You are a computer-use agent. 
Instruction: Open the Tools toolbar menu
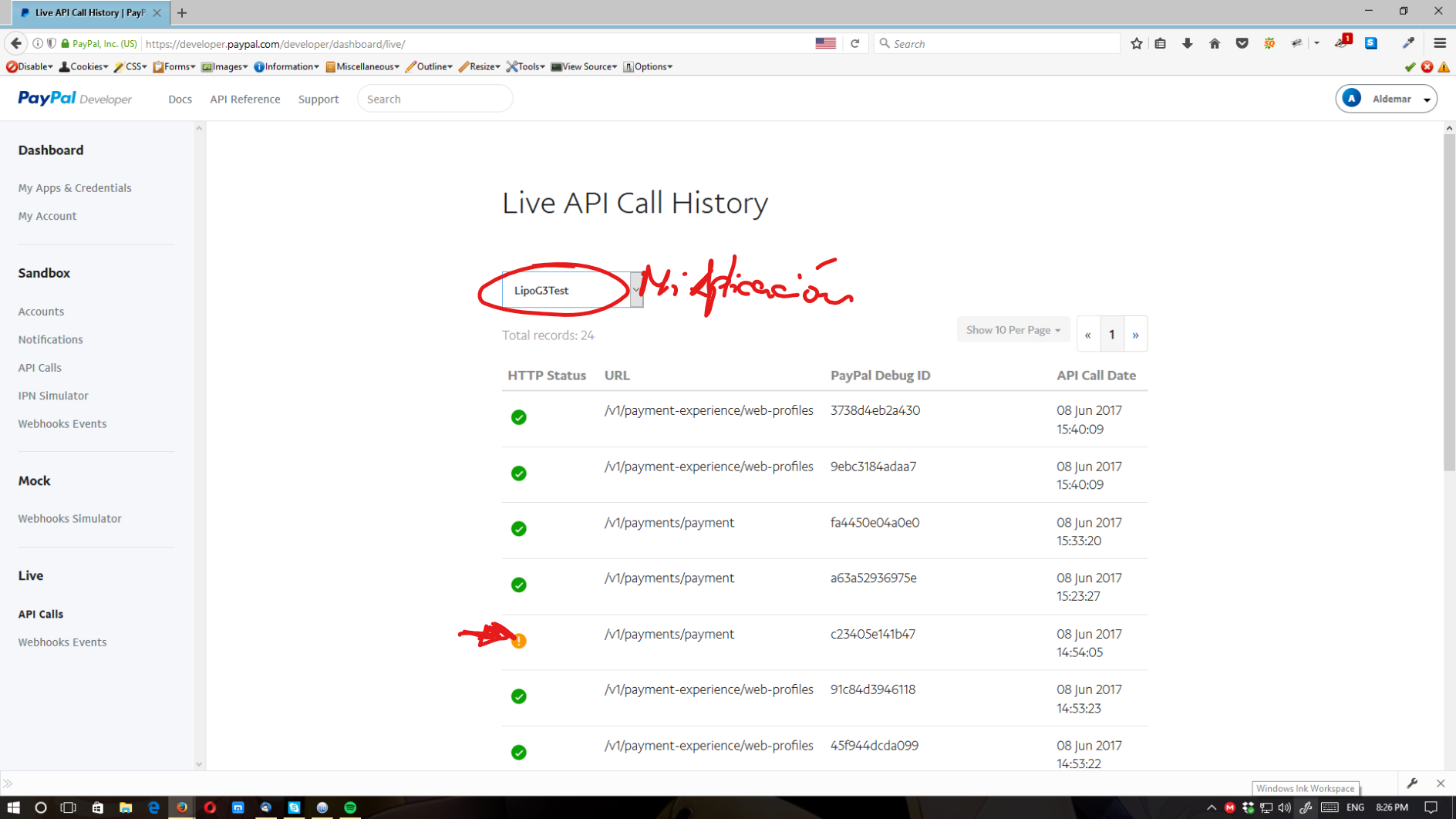525,67
